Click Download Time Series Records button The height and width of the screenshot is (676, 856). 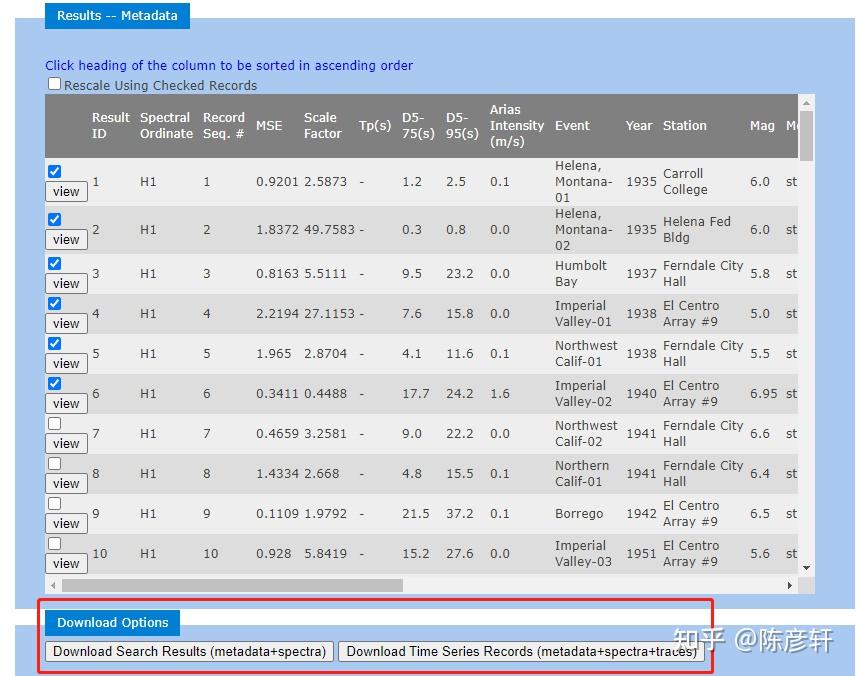(x=522, y=651)
